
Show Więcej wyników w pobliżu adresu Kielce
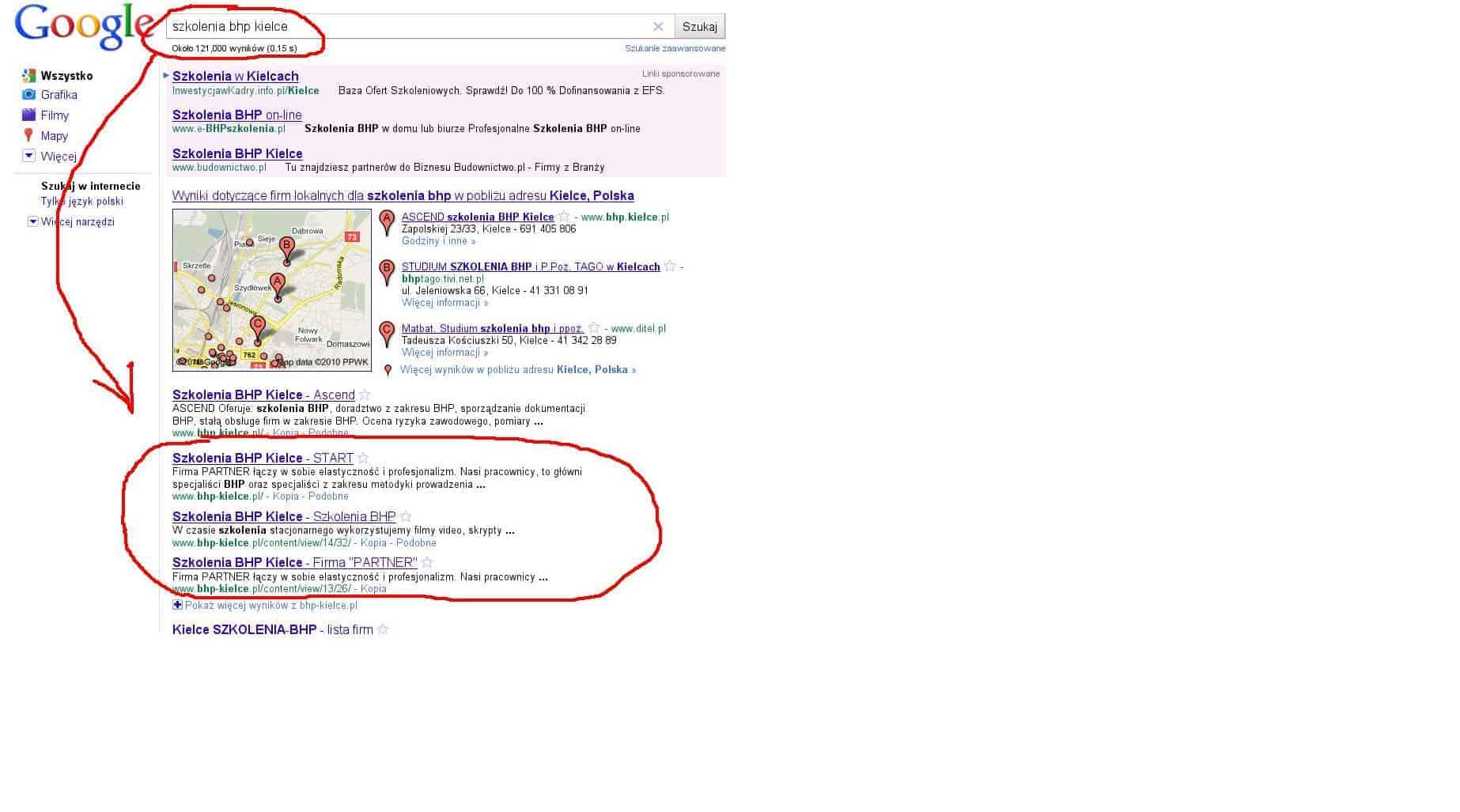pyautogui.click(x=518, y=370)
